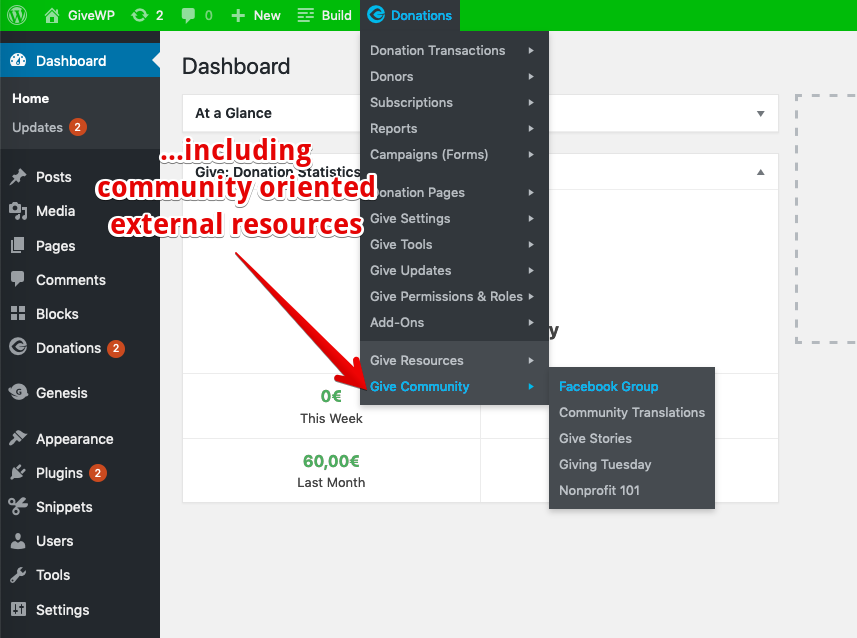Expand Add-Ons submenu arrow

point(531,322)
